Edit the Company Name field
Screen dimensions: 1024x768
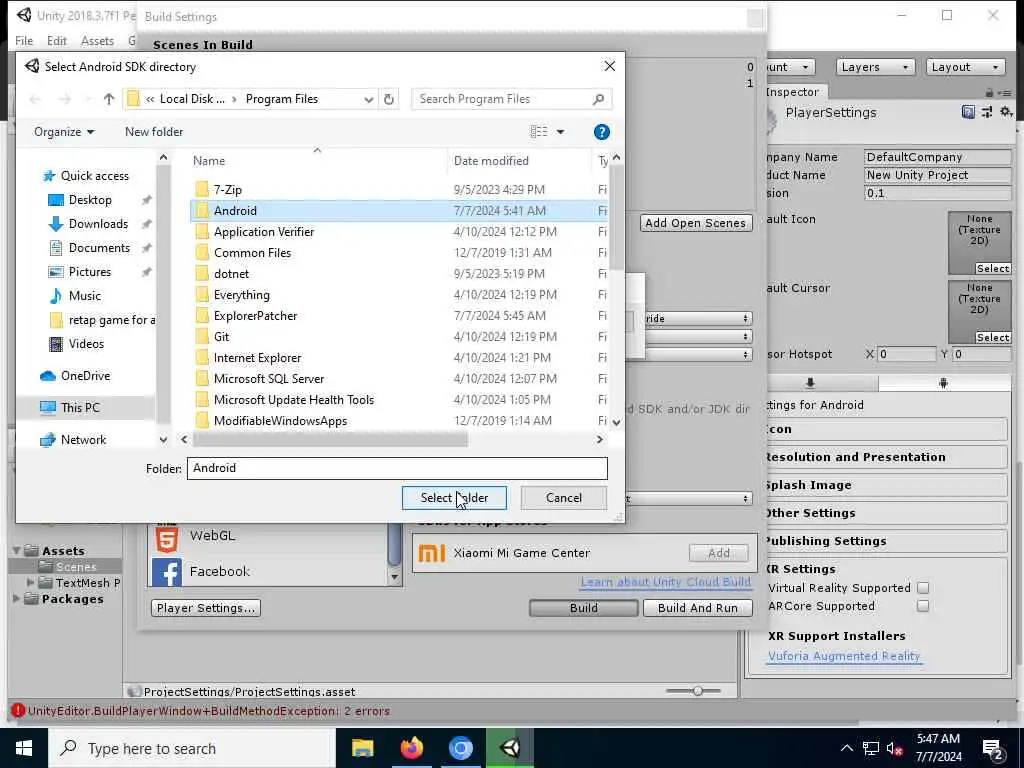938,157
